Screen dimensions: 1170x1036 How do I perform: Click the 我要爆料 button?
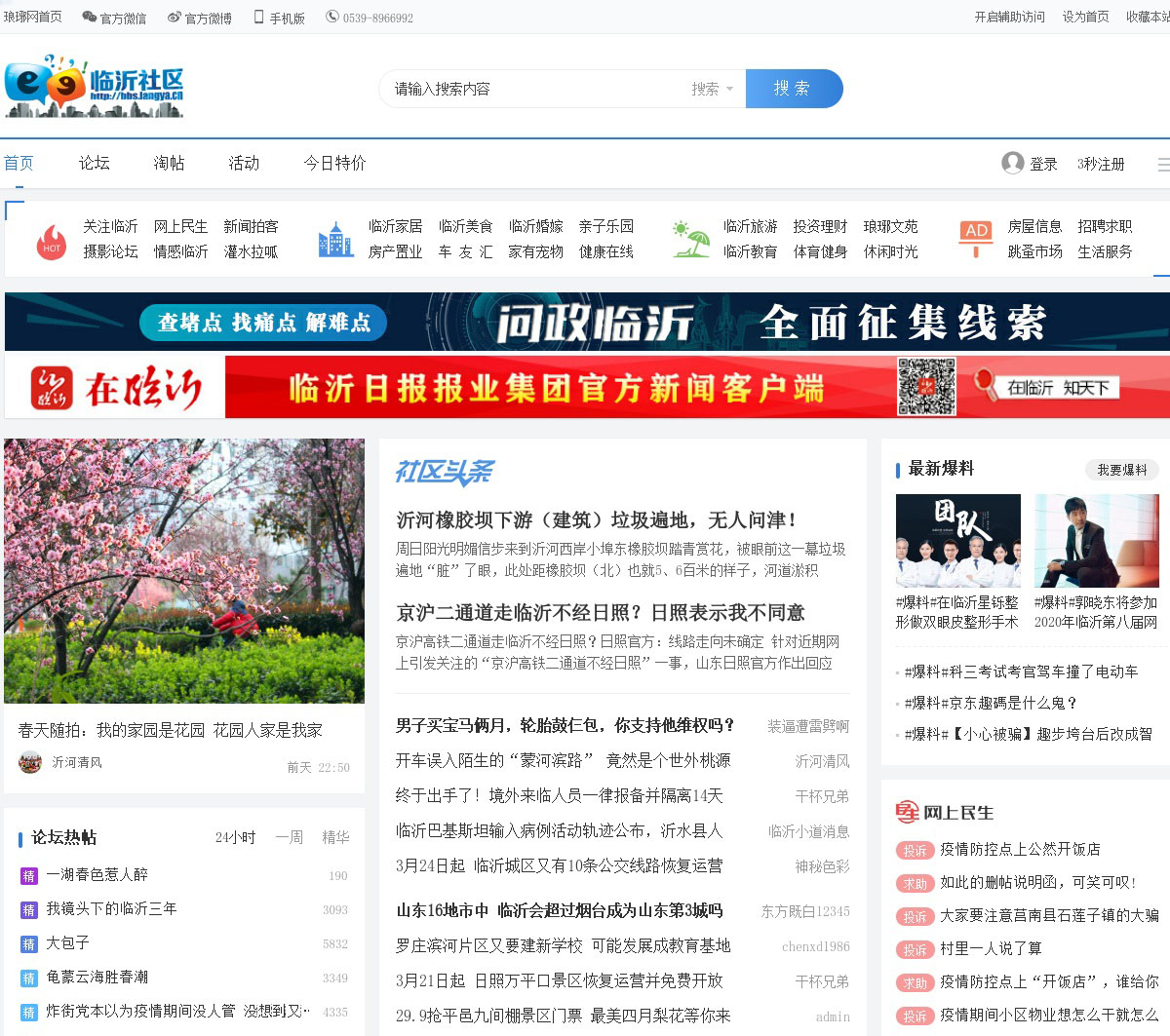click(x=1121, y=470)
